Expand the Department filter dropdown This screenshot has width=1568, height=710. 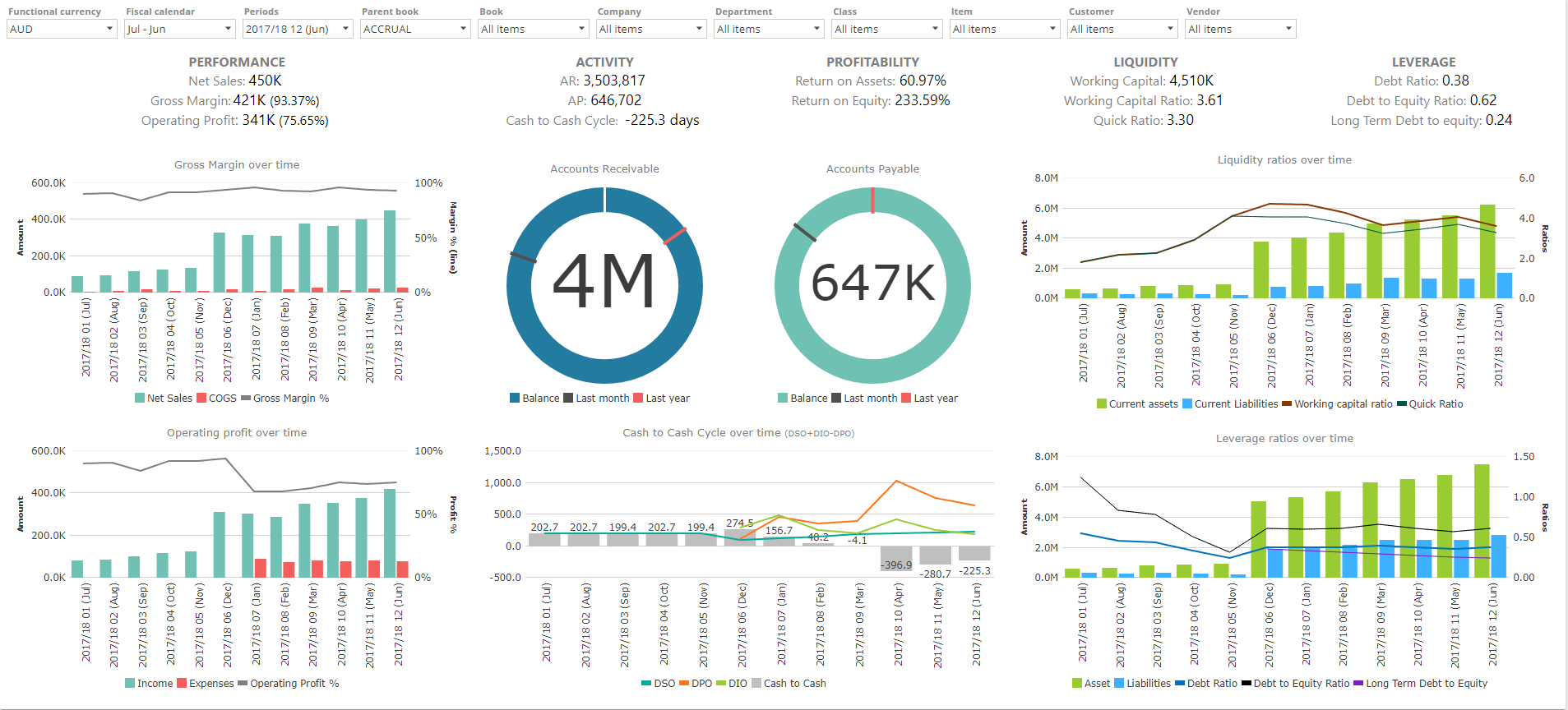769,29
